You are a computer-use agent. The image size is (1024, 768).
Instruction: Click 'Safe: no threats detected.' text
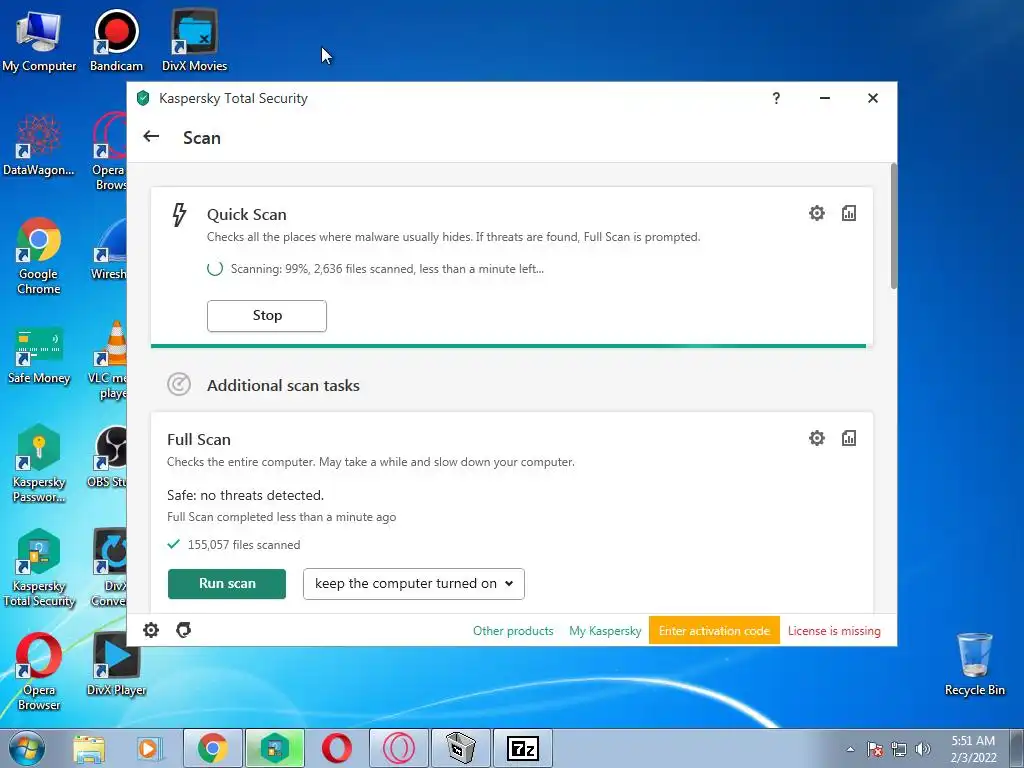click(x=245, y=495)
